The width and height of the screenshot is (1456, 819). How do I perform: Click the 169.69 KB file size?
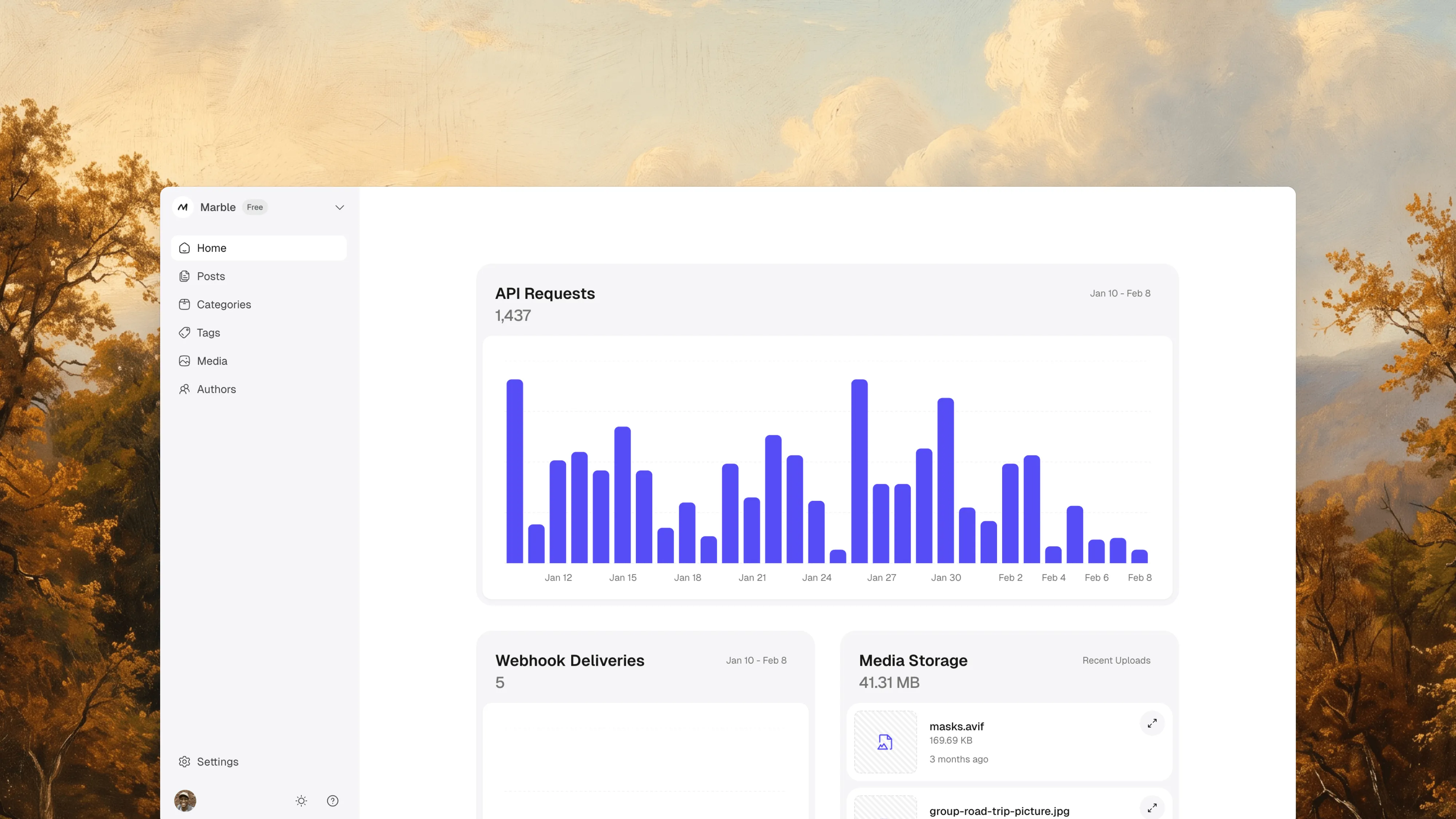coord(951,740)
